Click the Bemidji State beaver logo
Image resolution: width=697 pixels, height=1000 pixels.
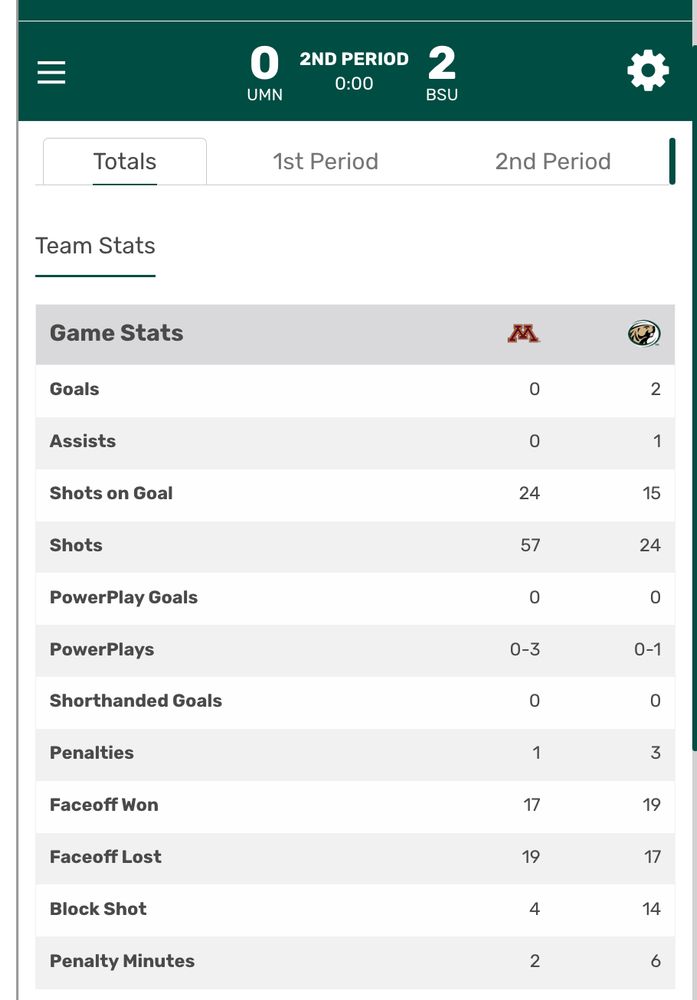(x=643, y=334)
